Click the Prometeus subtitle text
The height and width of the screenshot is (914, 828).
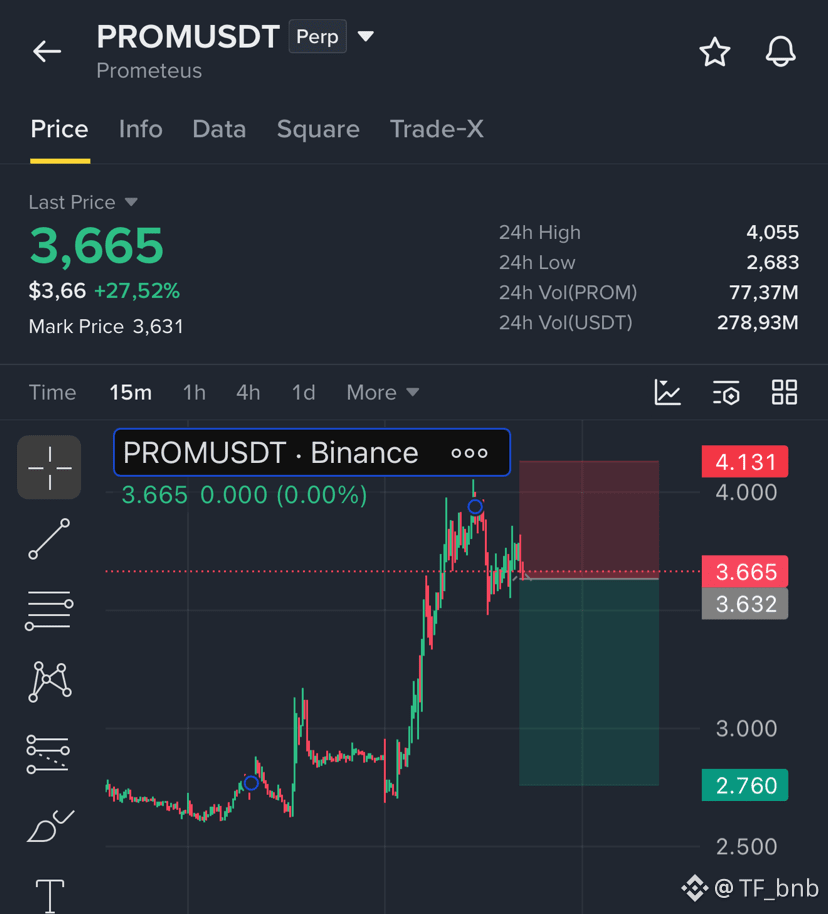149,71
